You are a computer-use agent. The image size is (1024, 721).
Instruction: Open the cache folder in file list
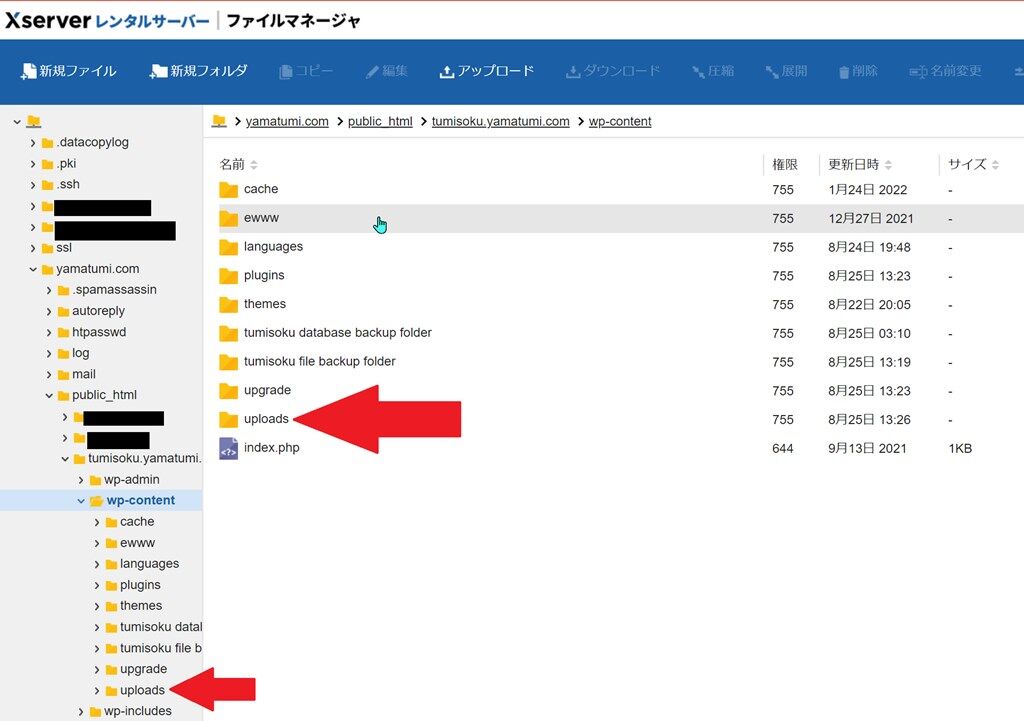[x=261, y=189]
